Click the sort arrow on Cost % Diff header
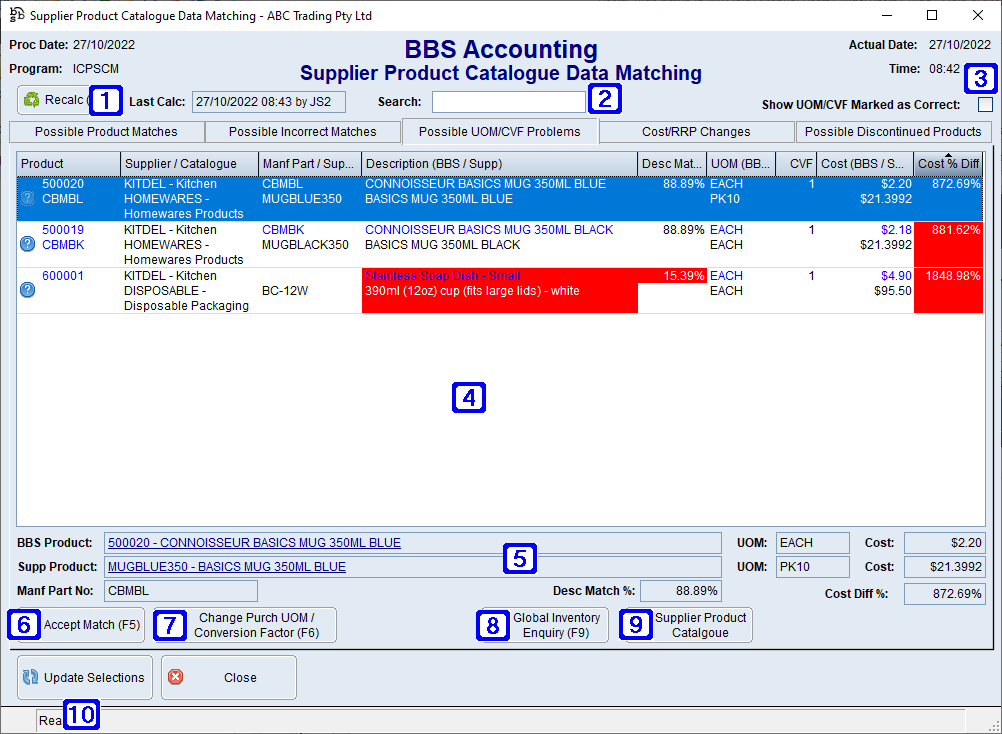 click(x=948, y=153)
